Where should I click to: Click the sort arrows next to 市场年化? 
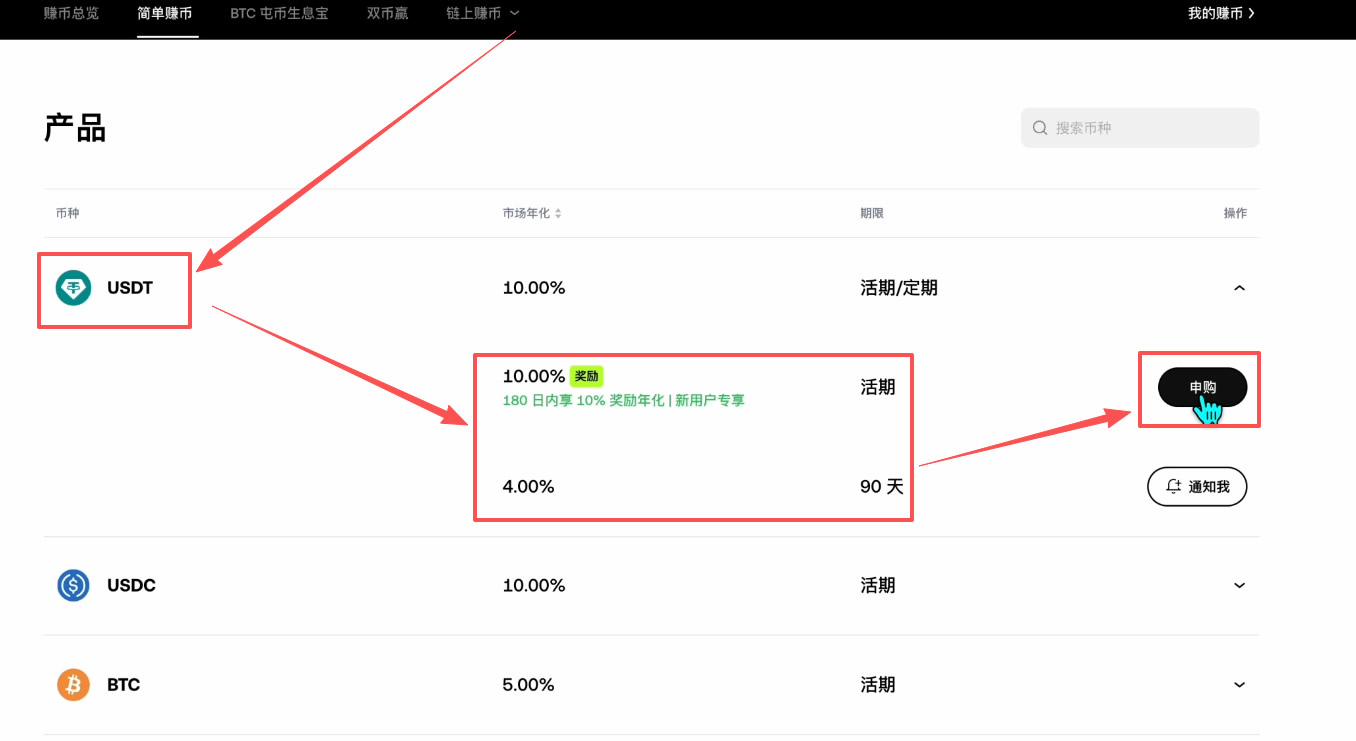559,212
